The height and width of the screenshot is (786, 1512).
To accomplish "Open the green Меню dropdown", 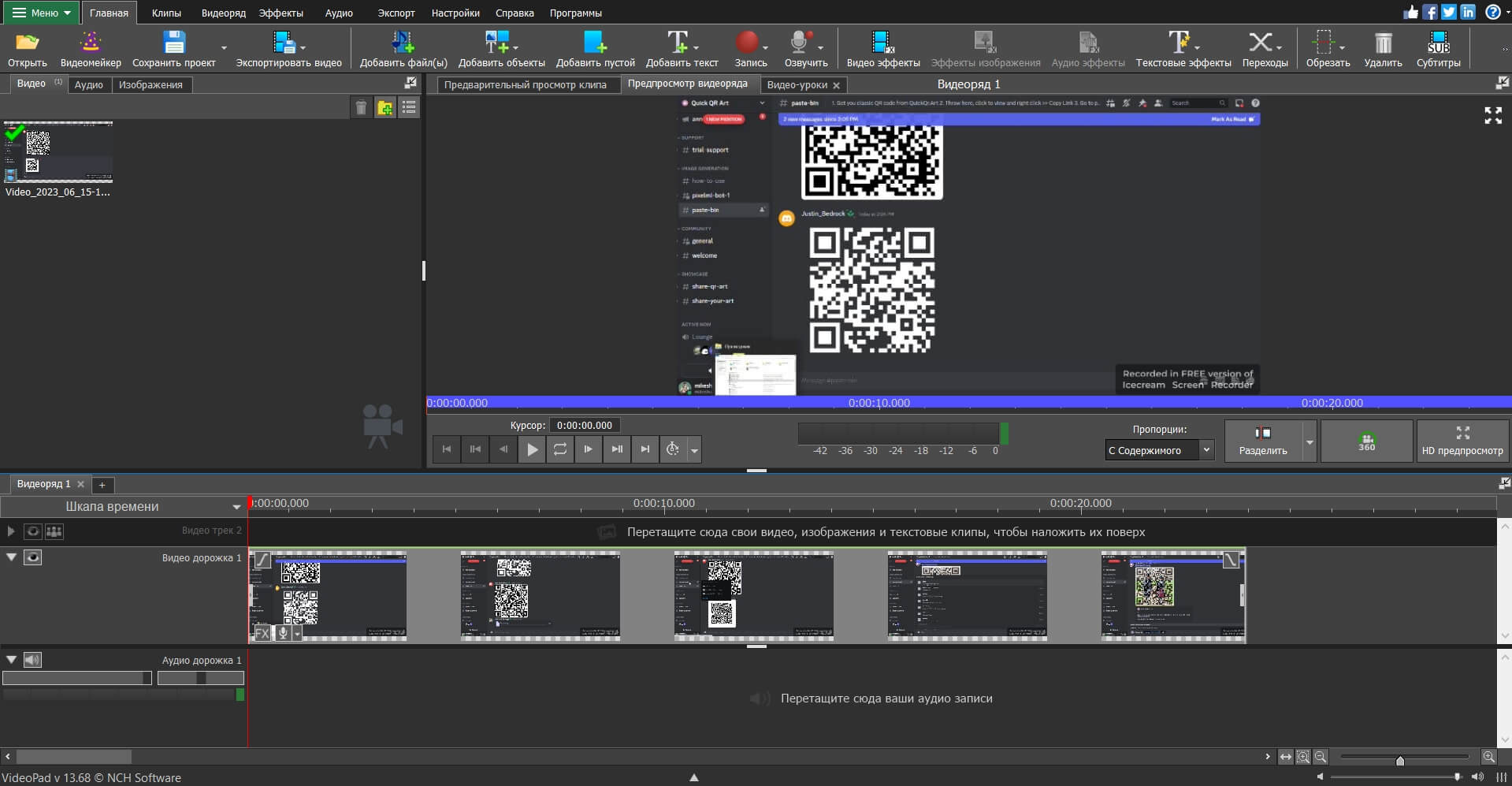I will [x=41, y=13].
